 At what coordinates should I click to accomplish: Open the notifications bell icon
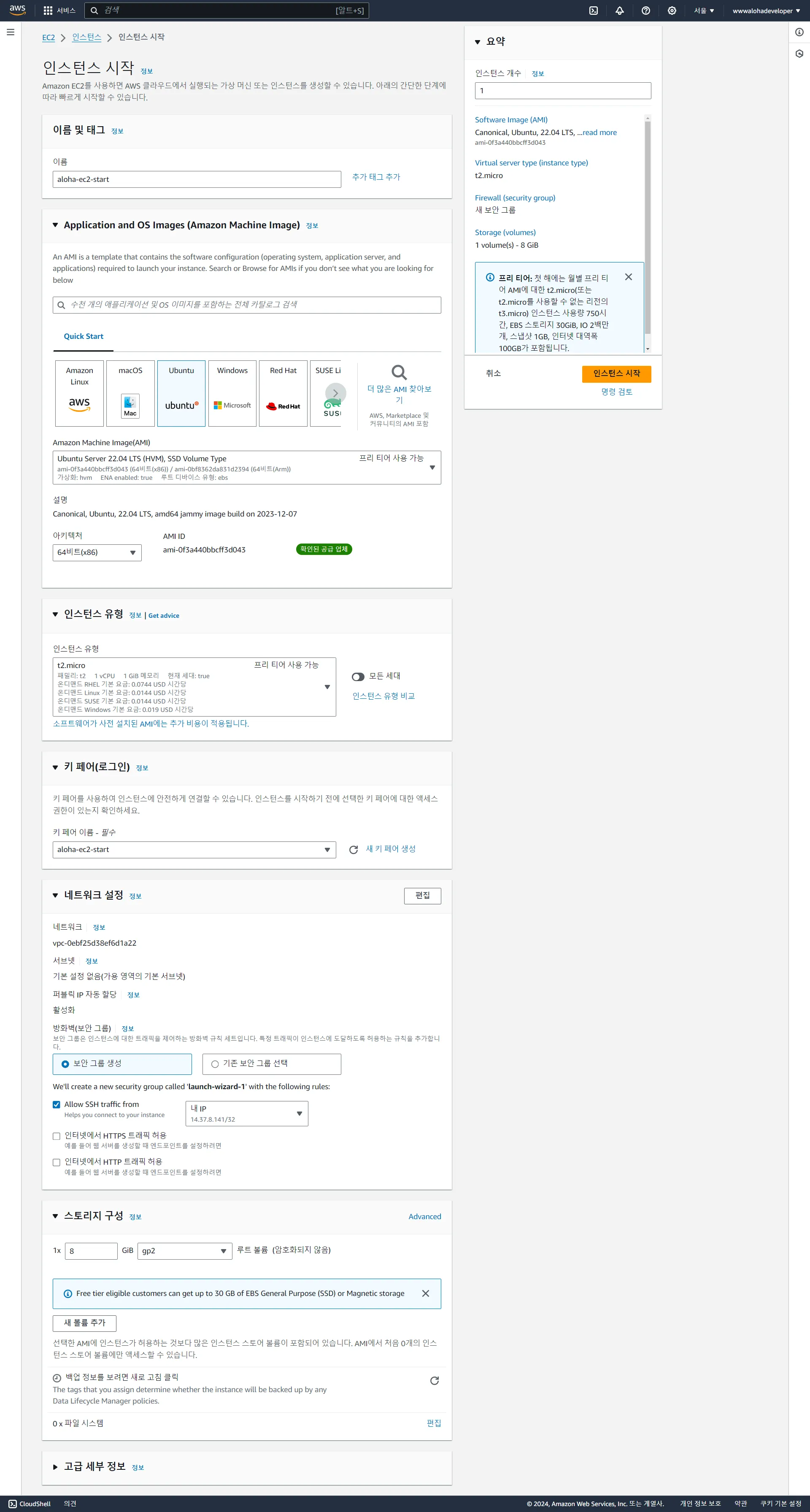click(619, 11)
